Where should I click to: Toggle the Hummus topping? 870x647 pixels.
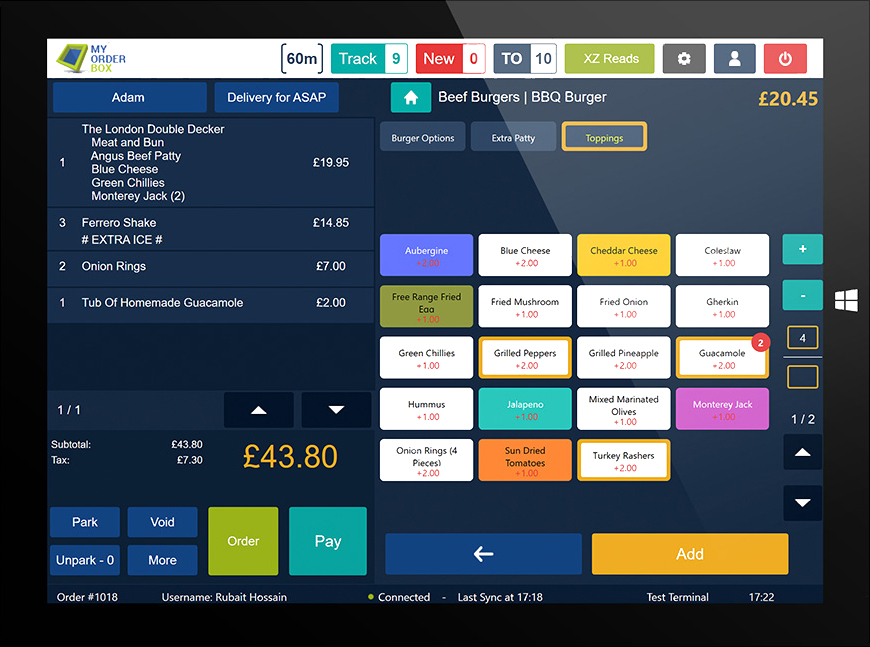427,409
